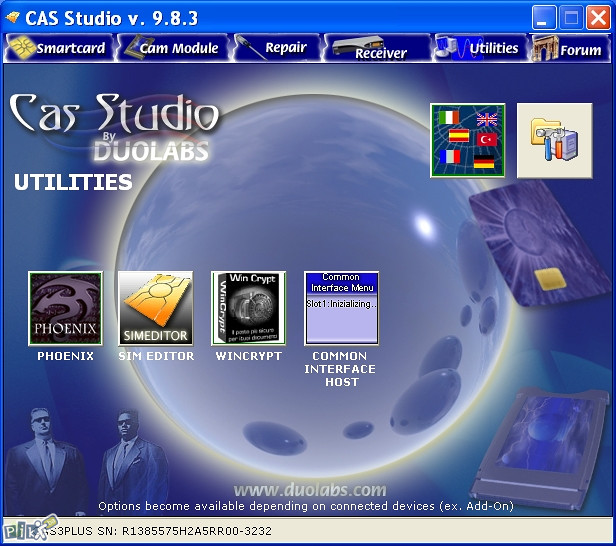This screenshot has width=616, height=546.
Task: Open the Repair tab
Action: 278,48
